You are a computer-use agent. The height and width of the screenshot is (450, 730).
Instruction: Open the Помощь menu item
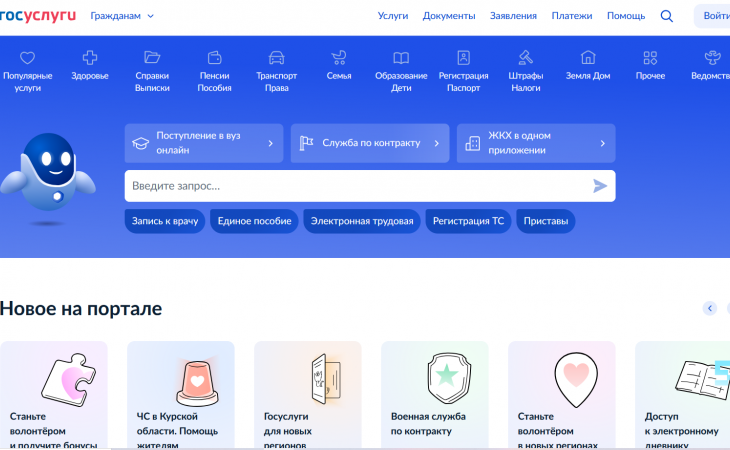click(x=626, y=16)
